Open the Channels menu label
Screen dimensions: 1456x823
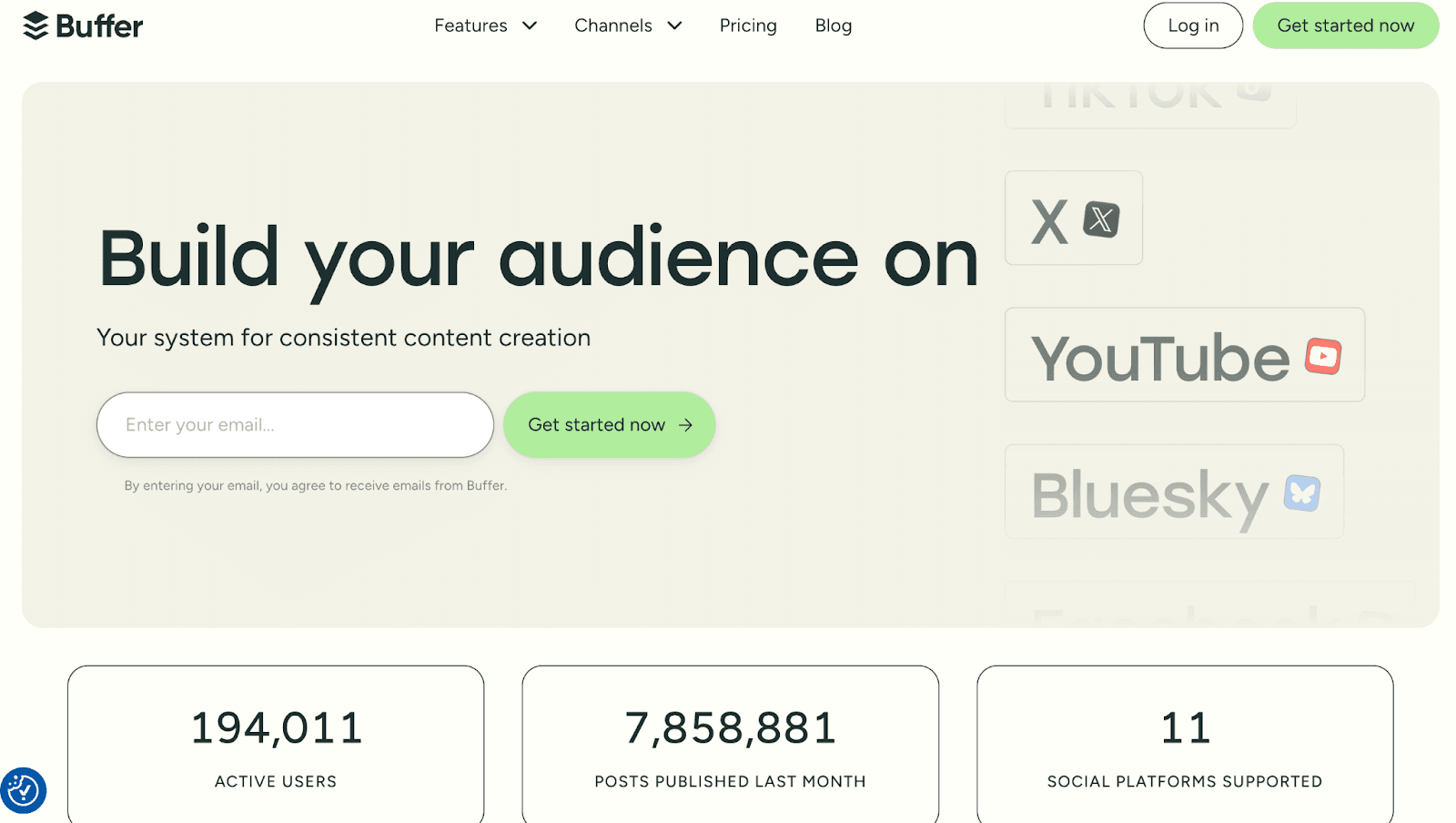pos(613,25)
